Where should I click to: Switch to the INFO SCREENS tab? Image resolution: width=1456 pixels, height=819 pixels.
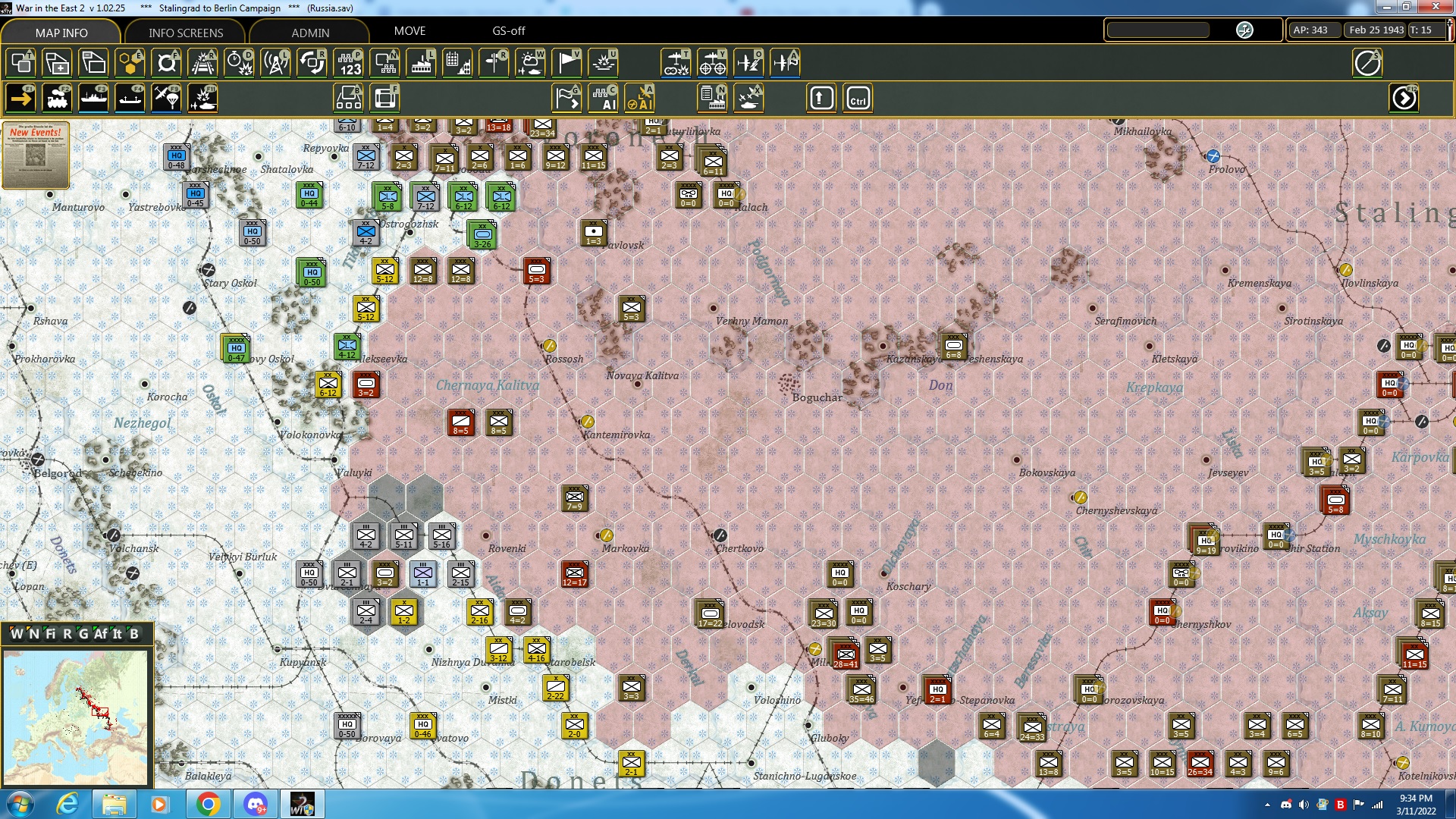184,32
